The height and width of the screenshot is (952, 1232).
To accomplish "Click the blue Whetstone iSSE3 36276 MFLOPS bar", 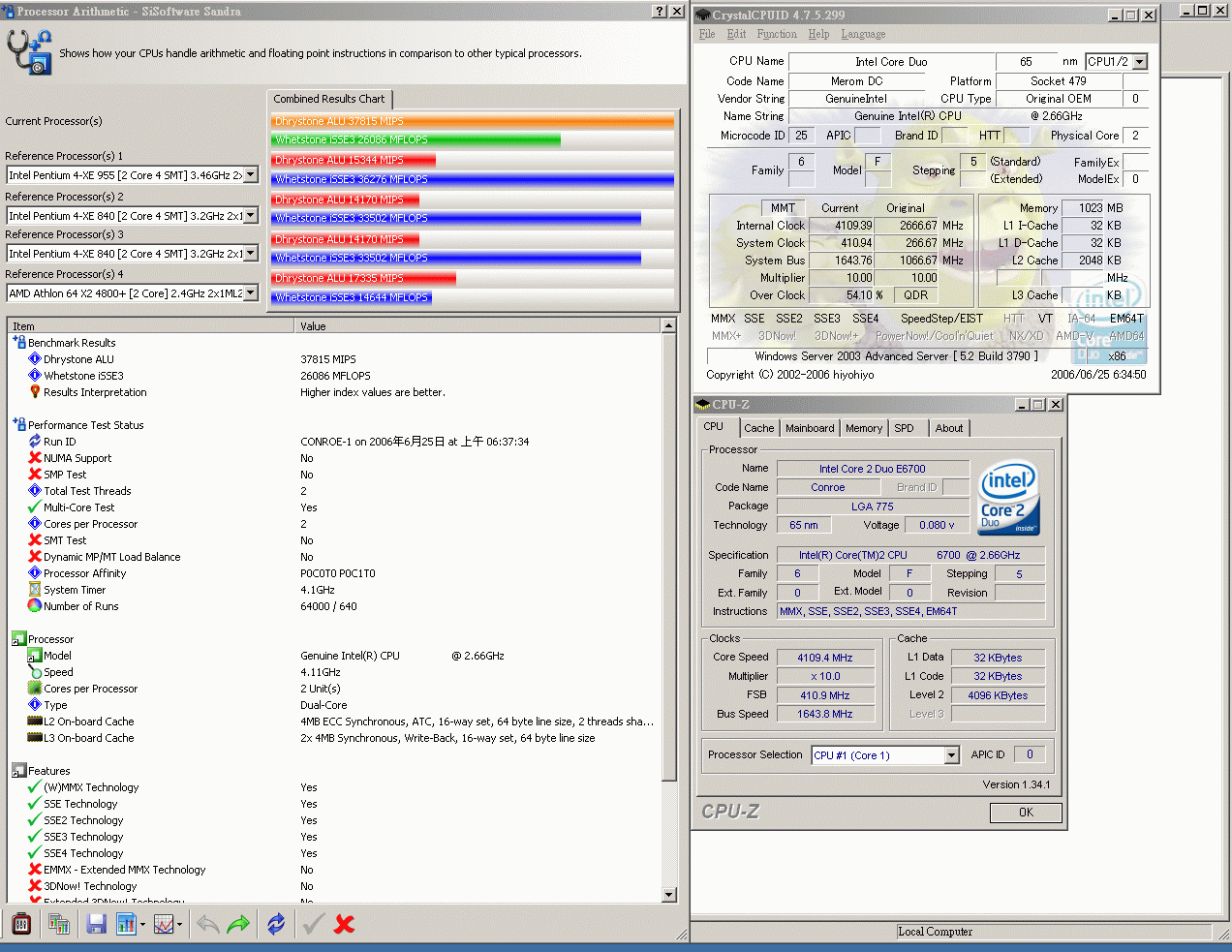I will click(473, 179).
